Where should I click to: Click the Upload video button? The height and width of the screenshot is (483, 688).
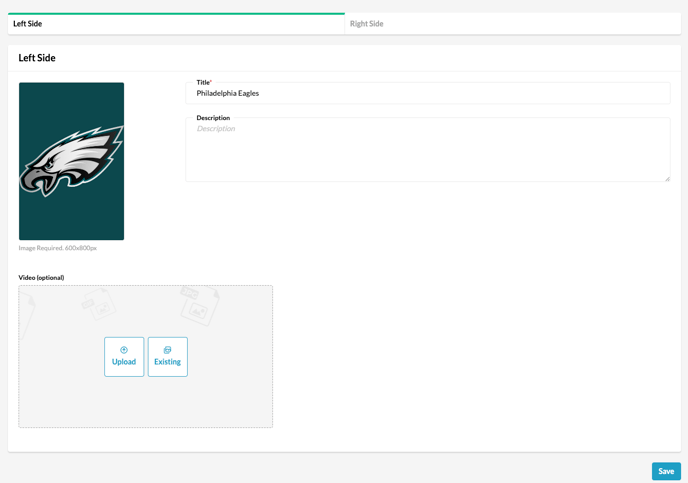124,357
